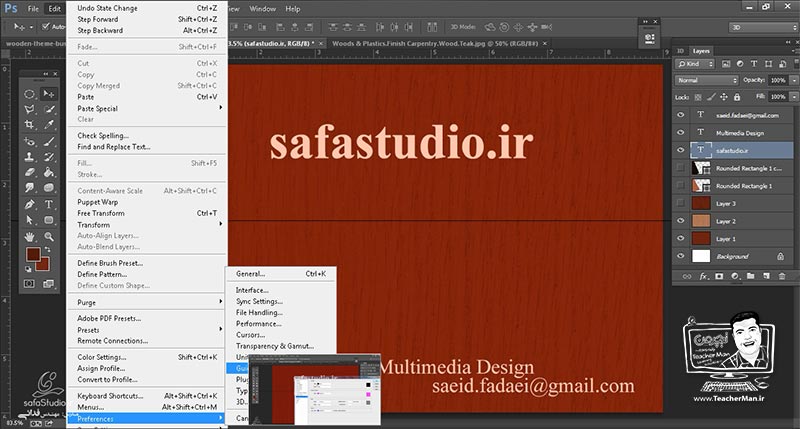Choose Step Backward from Edit menu

coord(147,30)
